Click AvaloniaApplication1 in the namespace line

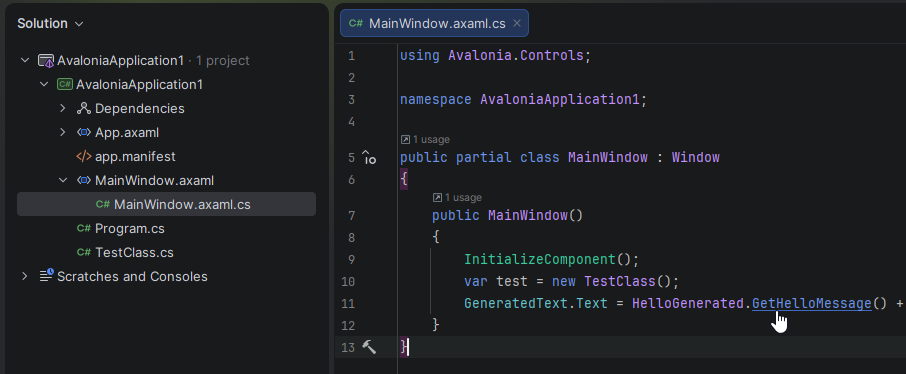point(560,99)
